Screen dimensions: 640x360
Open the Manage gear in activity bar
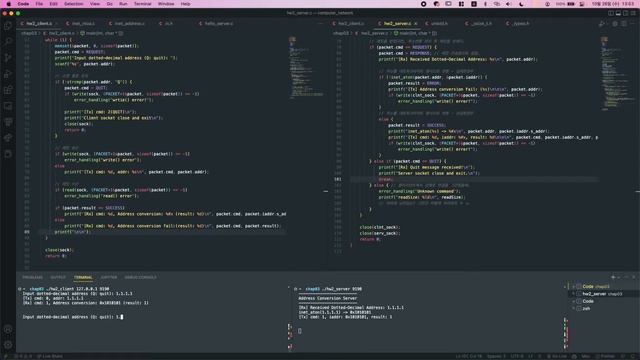[x=8, y=345]
